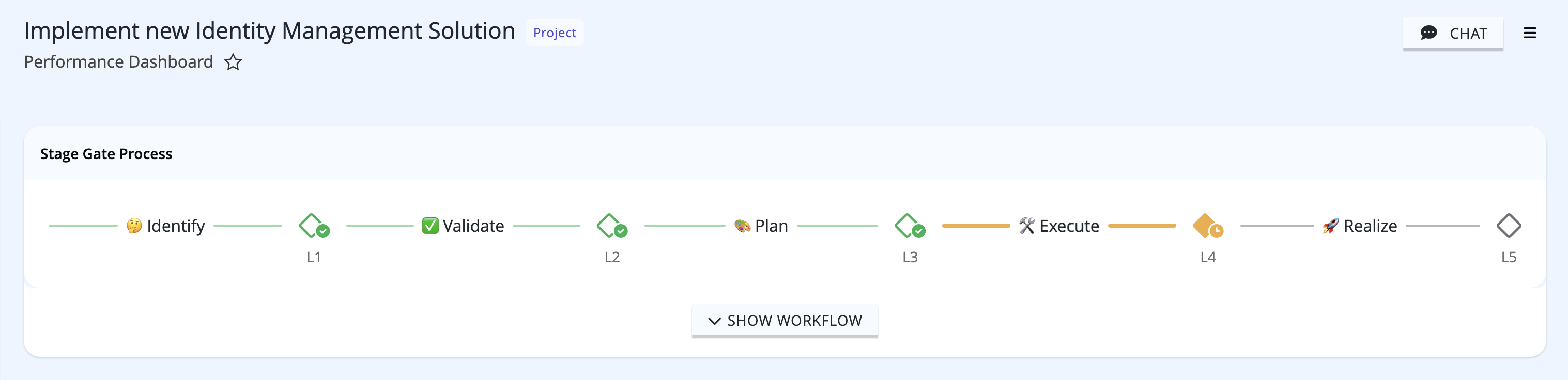Screen dimensions: 1568x380
Task: Click the orange progress bar before Execute
Action: tap(976, 226)
